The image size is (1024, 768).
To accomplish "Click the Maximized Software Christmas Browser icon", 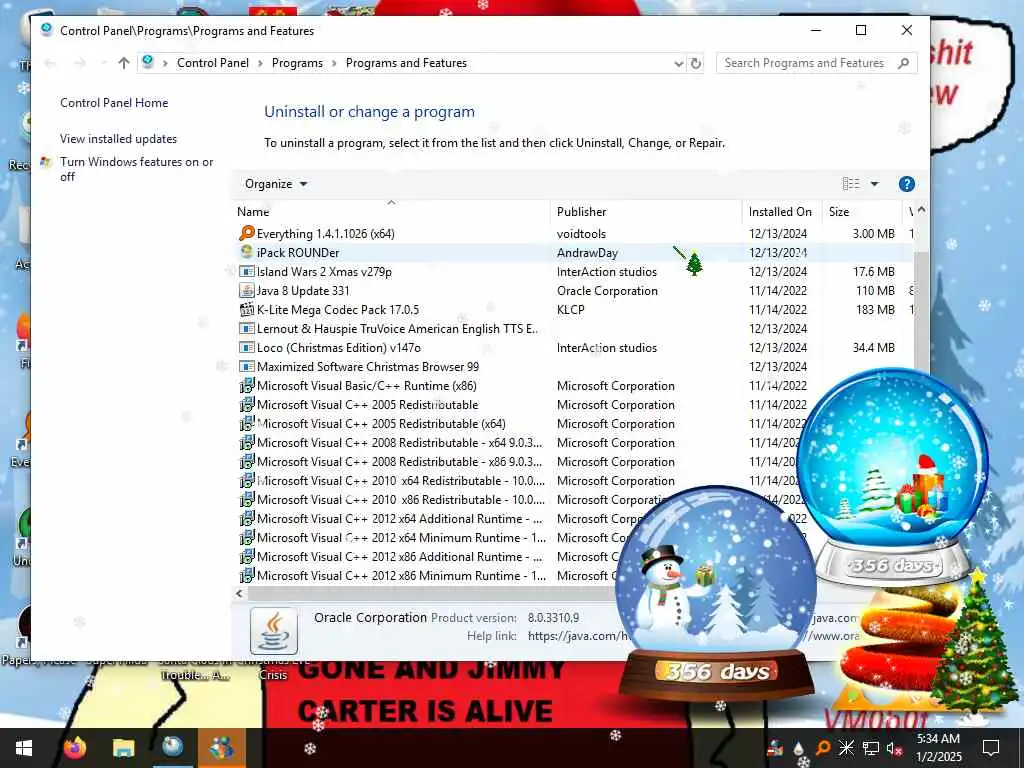I will click(247, 366).
